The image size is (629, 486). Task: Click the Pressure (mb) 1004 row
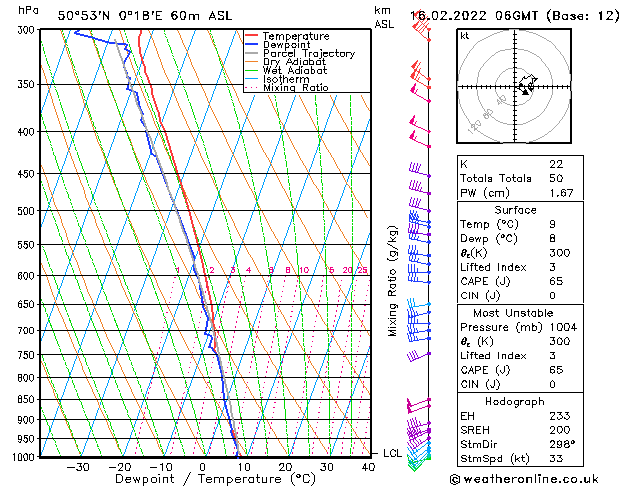pyautogui.click(x=520, y=327)
